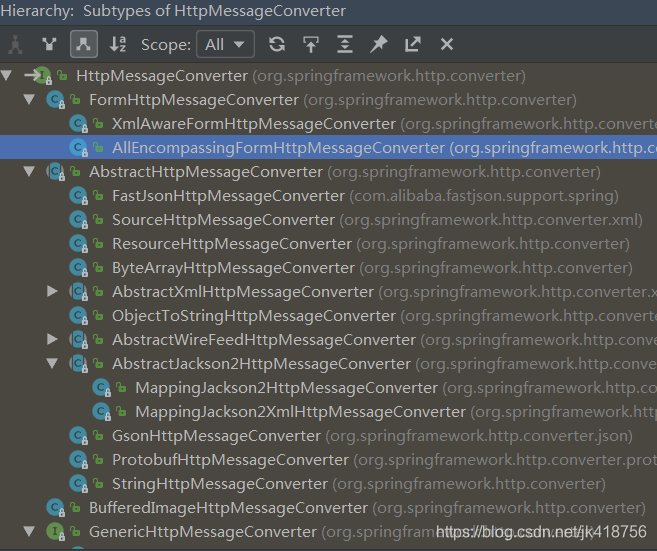Click the class icon of ByteArrayHttpMessageConverter
Image resolution: width=657 pixels, height=551 pixels.
(x=78, y=268)
